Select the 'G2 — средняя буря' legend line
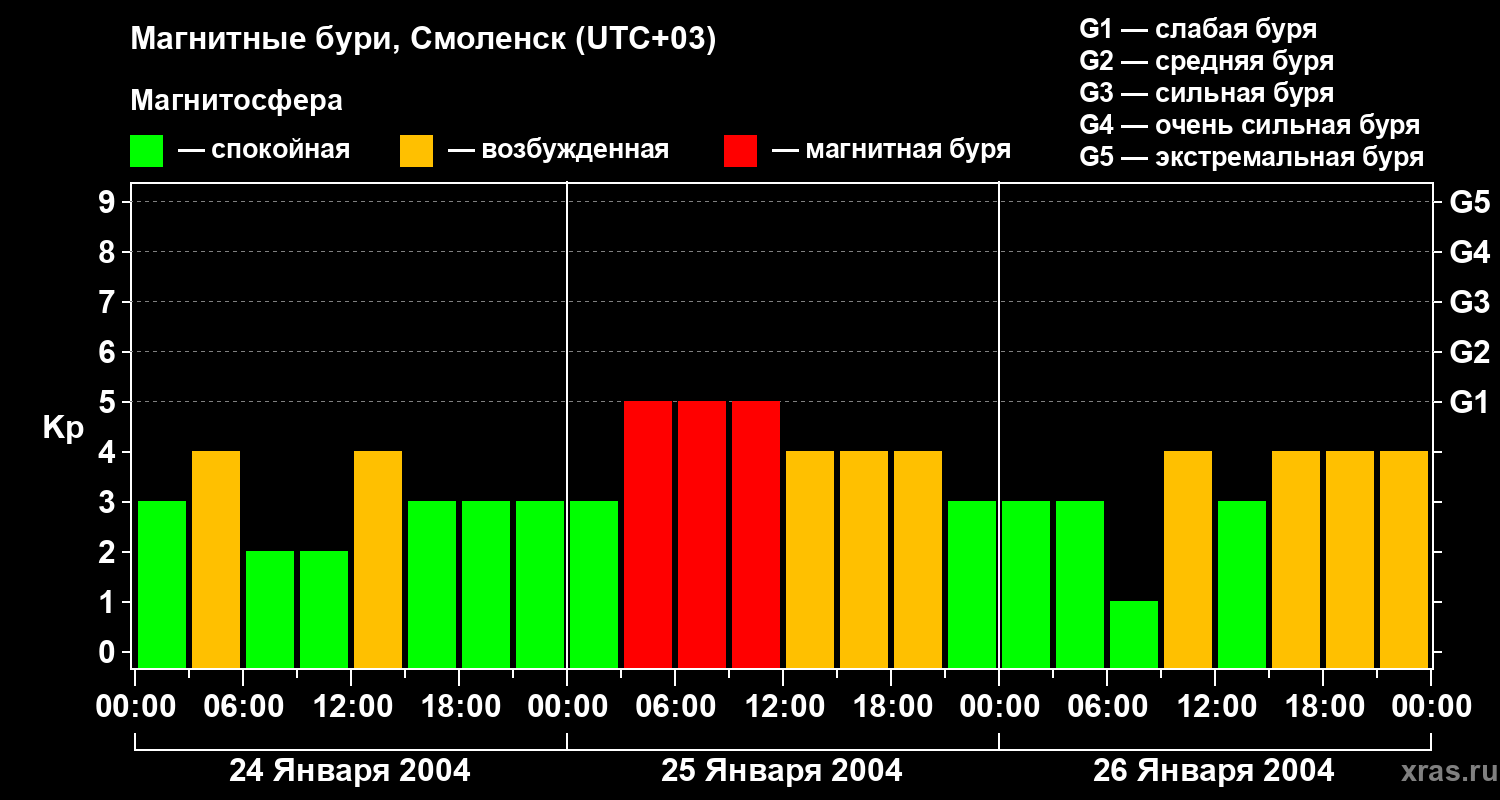This screenshot has width=1500, height=800. (x=1206, y=61)
